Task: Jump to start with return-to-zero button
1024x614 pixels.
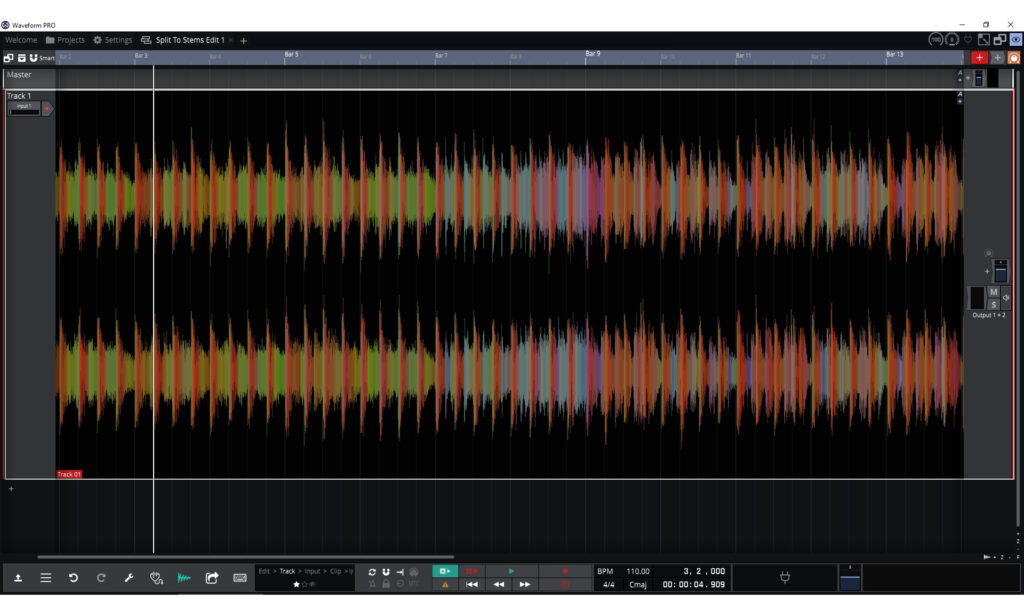Action: click(472, 585)
